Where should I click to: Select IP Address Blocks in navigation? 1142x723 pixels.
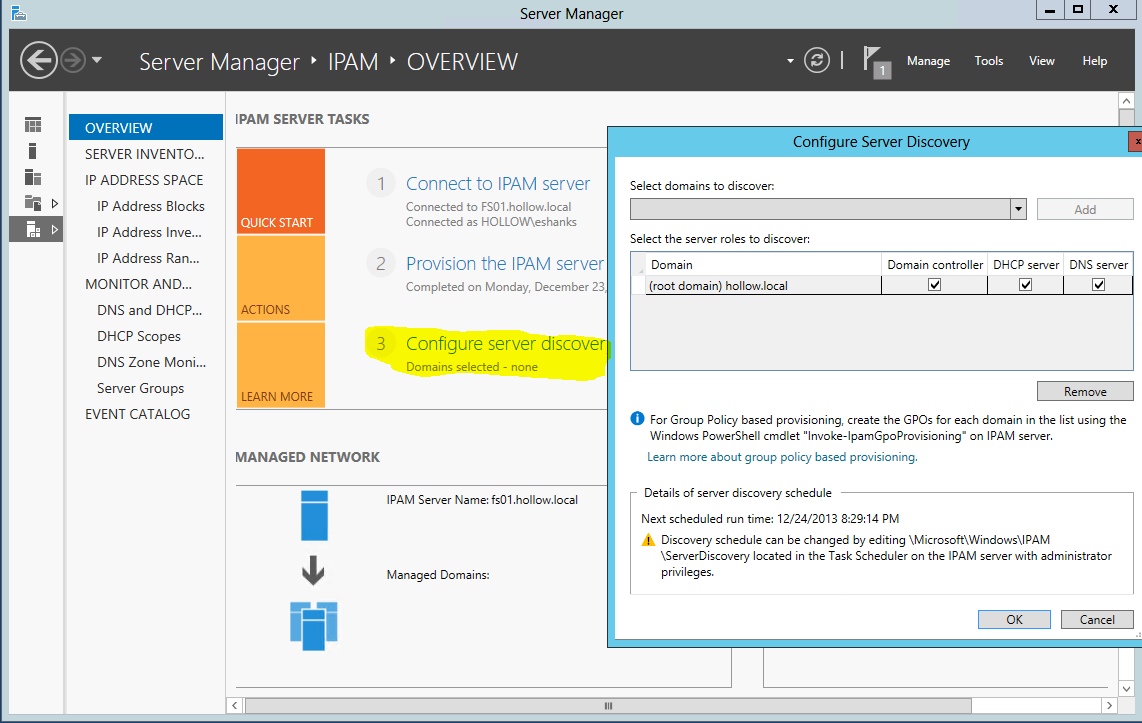click(x=150, y=206)
